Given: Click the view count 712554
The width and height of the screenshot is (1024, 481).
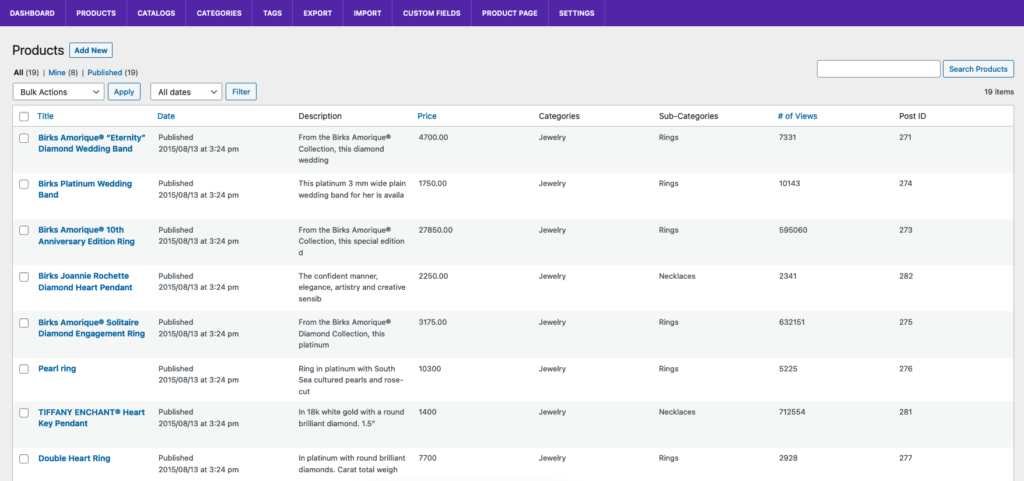Looking at the screenshot, I should (x=792, y=412).
